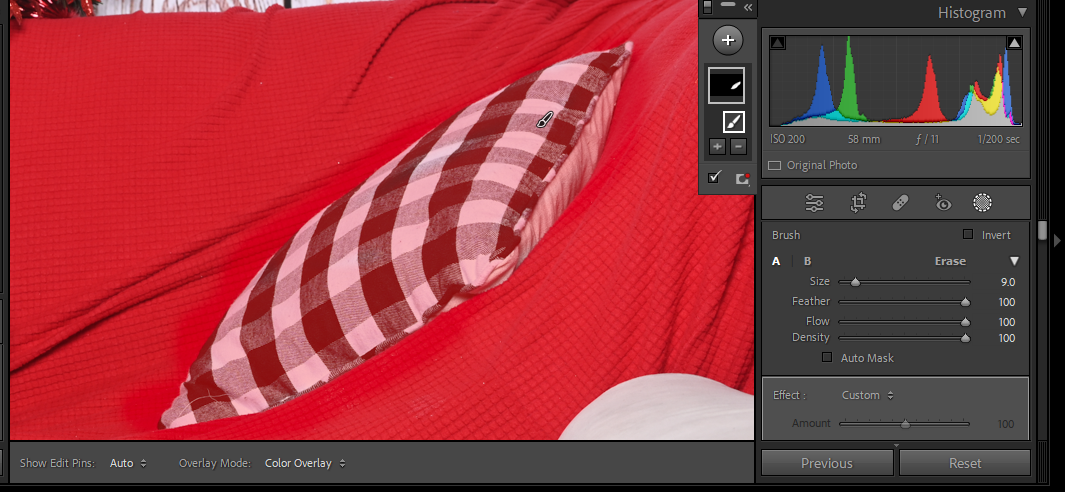
Task: Enable Auto Mask checkbox
Action: [x=827, y=357]
